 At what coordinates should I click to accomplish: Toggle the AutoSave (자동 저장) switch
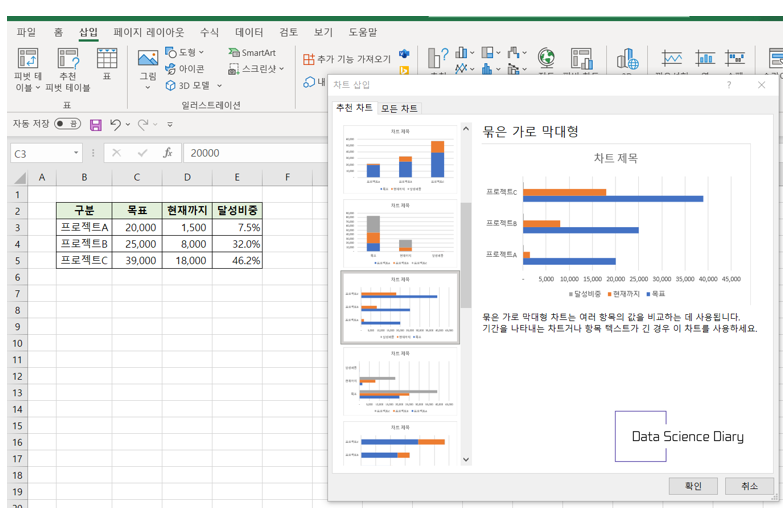click(x=67, y=123)
